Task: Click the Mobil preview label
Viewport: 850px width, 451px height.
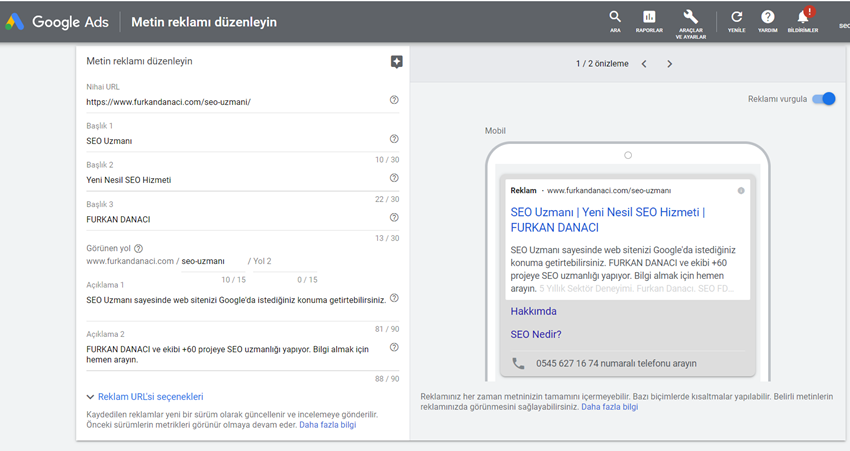Action: (x=495, y=131)
